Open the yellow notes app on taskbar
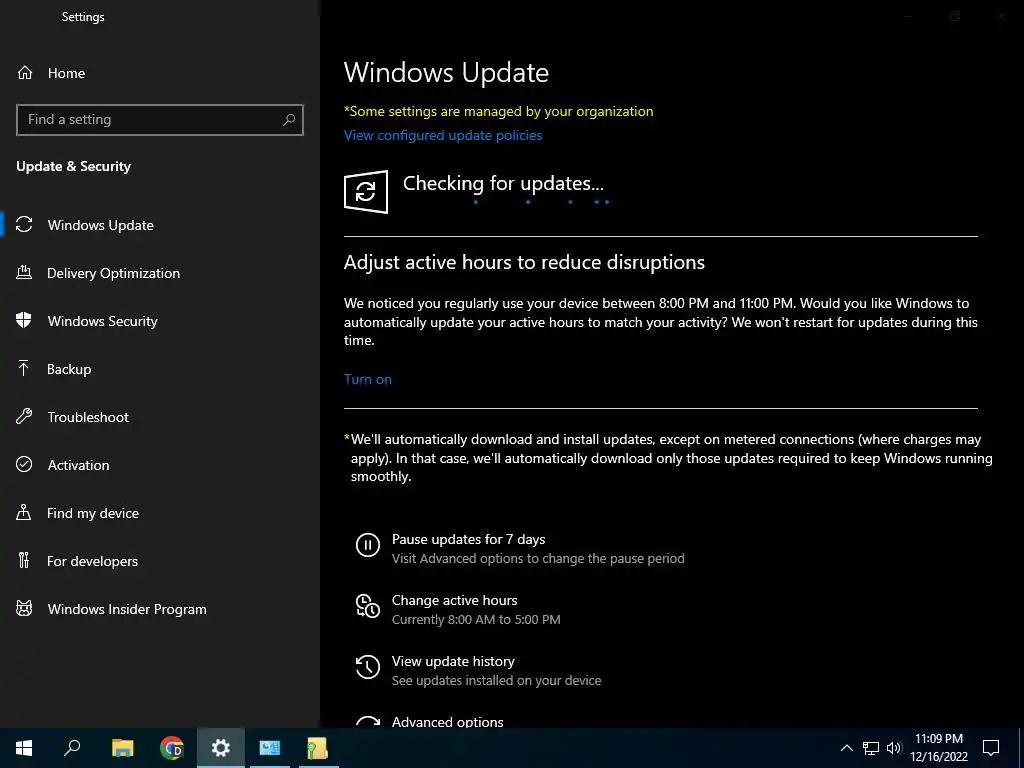The width and height of the screenshot is (1024, 768). pos(318,748)
